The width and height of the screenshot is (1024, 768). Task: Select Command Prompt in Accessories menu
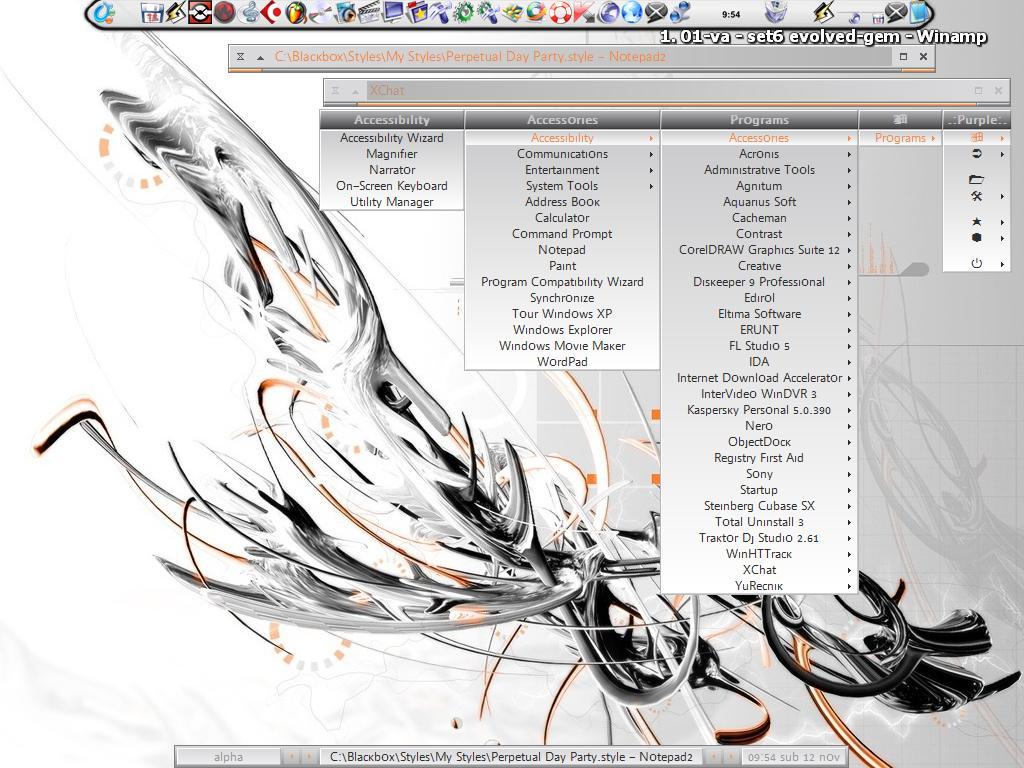click(562, 234)
